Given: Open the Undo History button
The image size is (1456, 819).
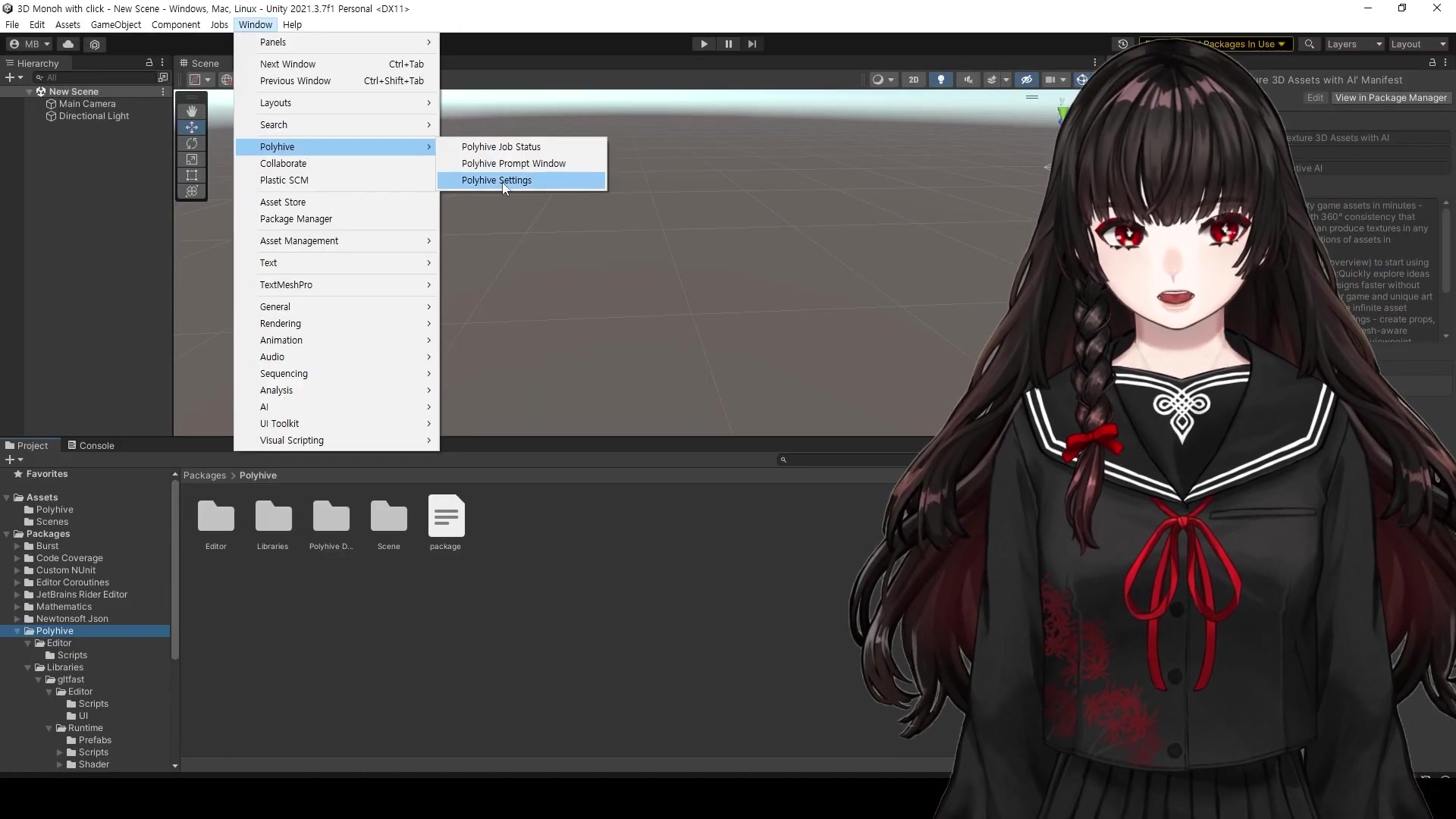Looking at the screenshot, I should tap(1123, 44).
